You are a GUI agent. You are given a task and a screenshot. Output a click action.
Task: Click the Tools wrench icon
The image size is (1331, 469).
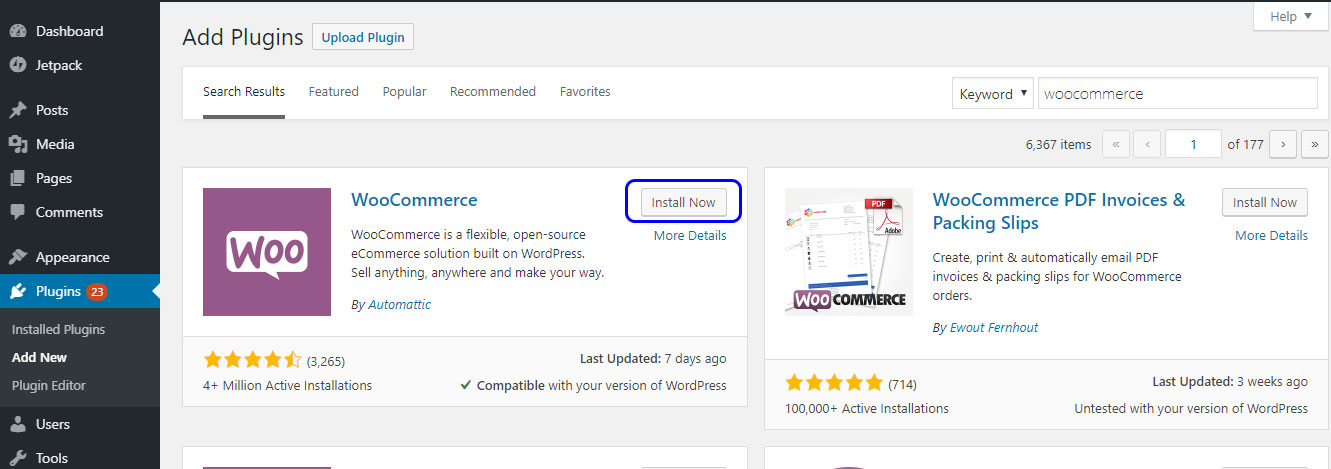[x=18, y=458]
